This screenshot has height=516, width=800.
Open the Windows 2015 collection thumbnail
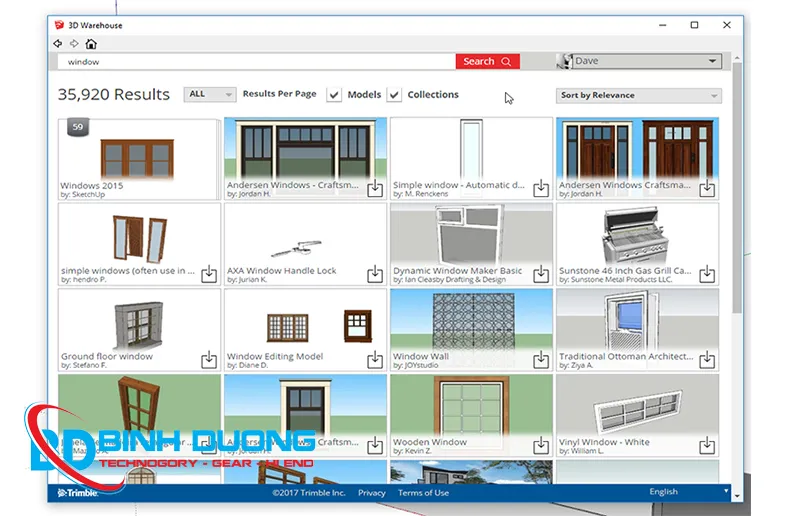(x=138, y=158)
